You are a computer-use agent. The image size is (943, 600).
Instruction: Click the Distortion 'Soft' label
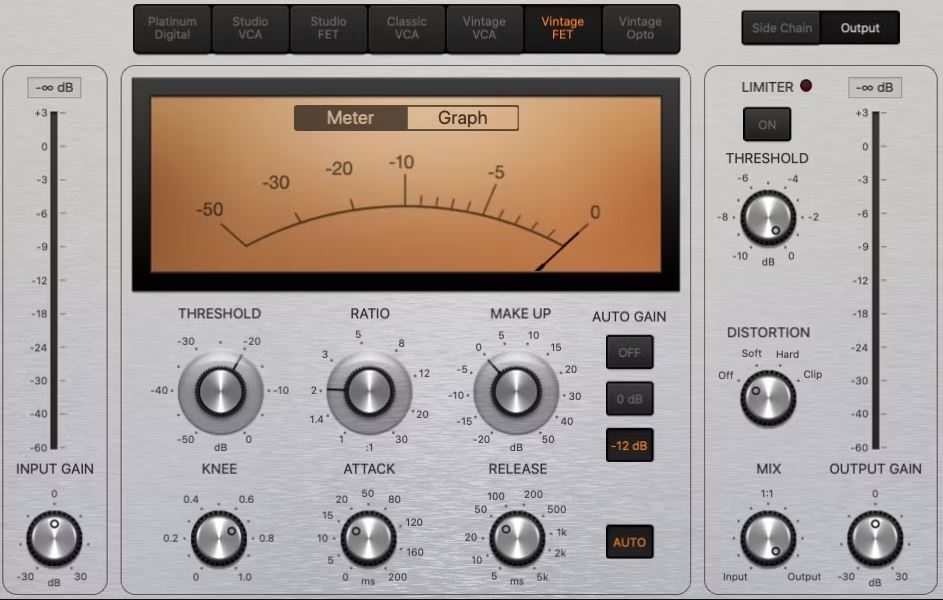[752, 354]
